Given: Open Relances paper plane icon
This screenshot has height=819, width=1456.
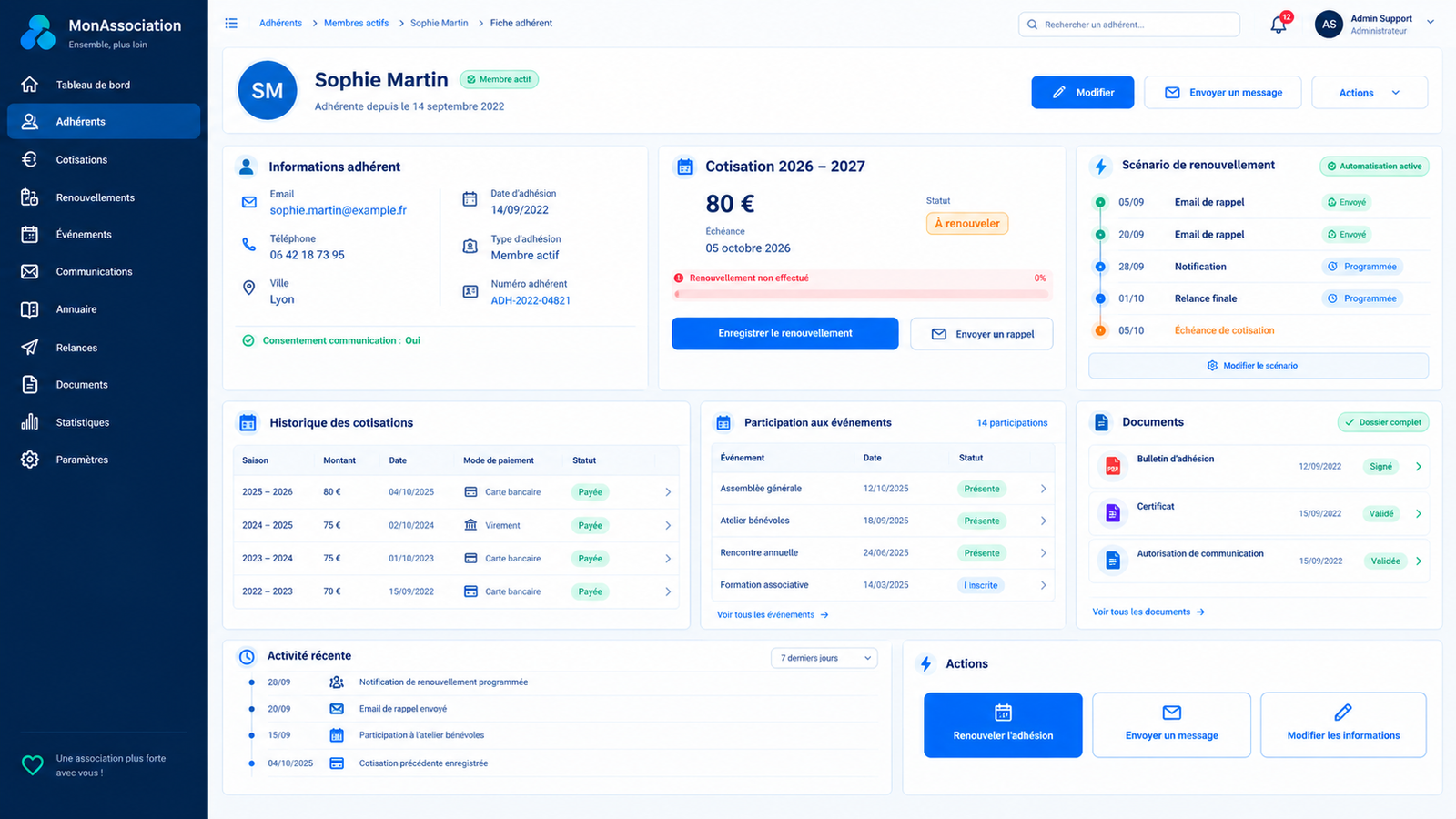Looking at the screenshot, I should pyautogui.click(x=30, y=348).
